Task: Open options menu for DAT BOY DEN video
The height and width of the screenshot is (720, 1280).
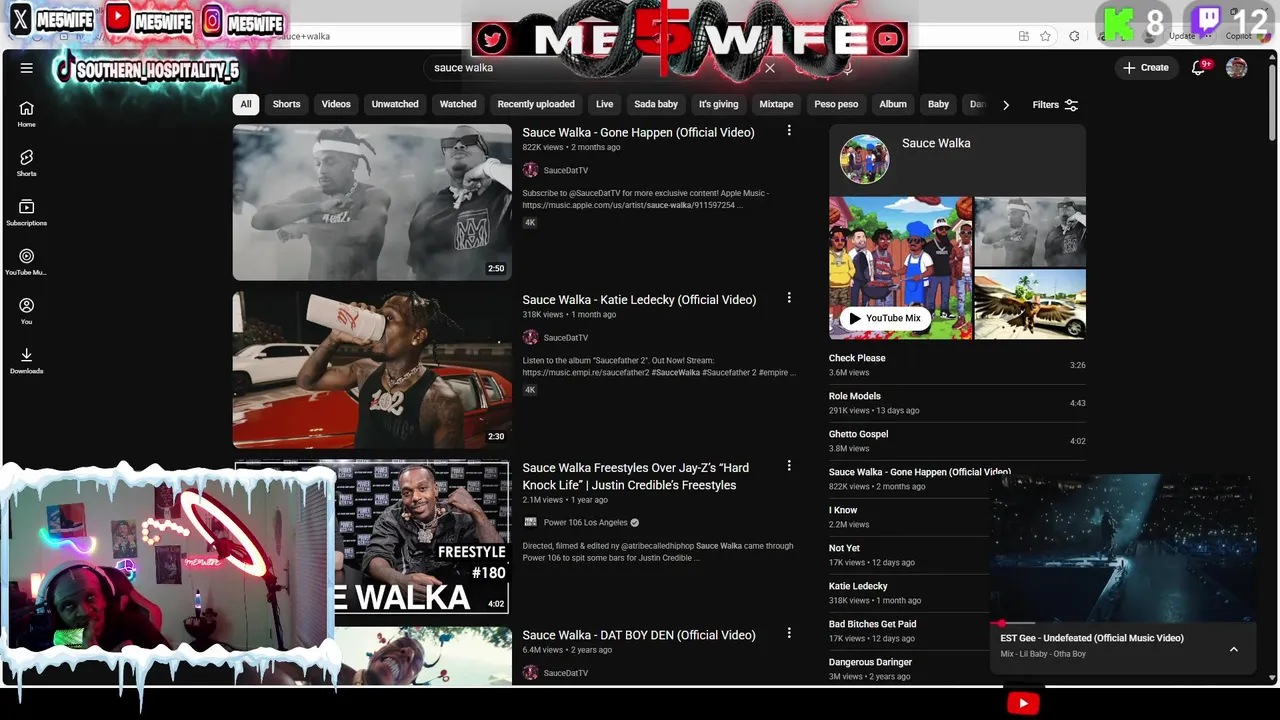Action: [789, 633]
